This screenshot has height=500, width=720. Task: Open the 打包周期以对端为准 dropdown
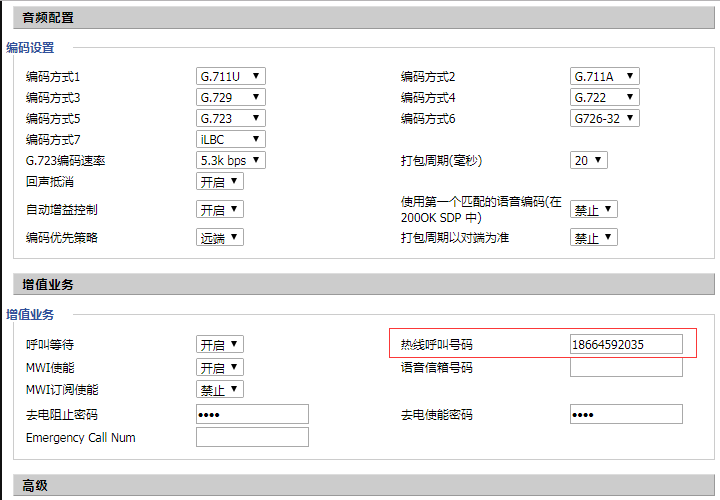click(593, 237)
